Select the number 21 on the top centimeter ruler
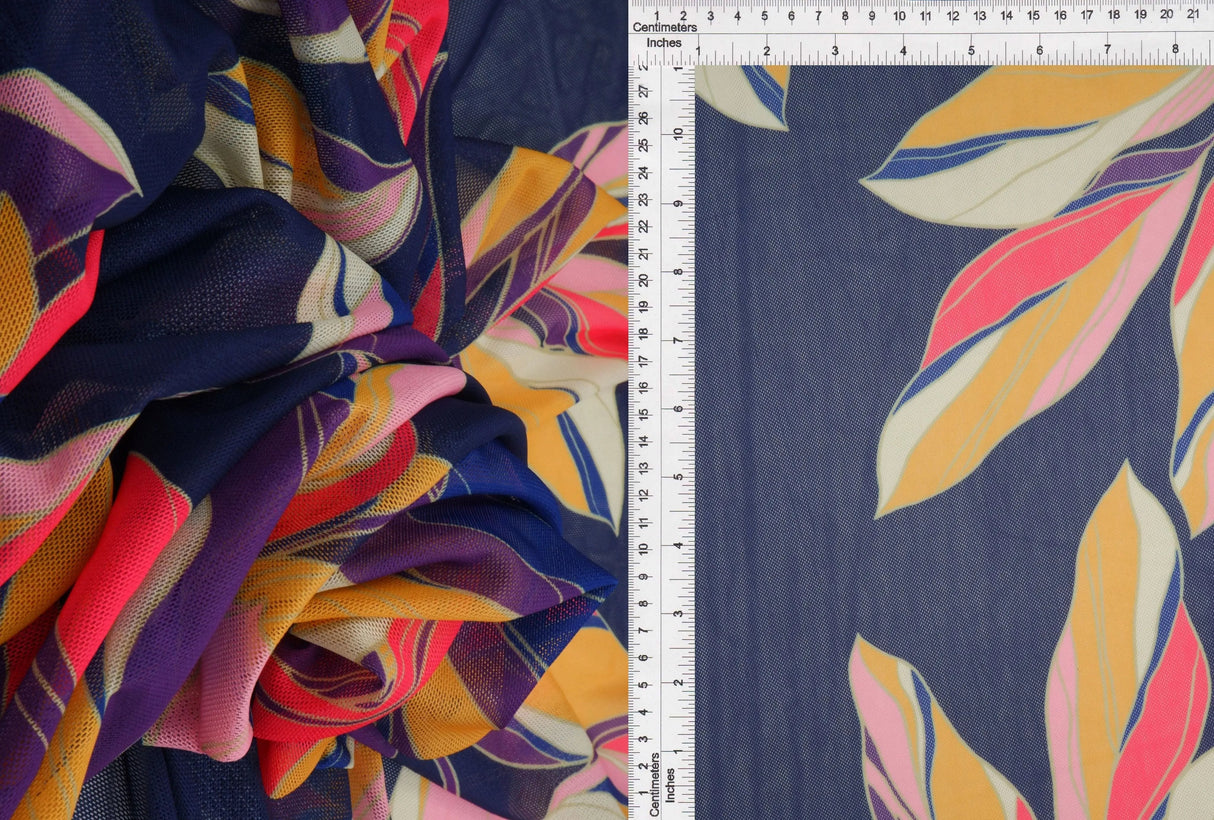1214x820 pixels. [x=1194, y=16]
